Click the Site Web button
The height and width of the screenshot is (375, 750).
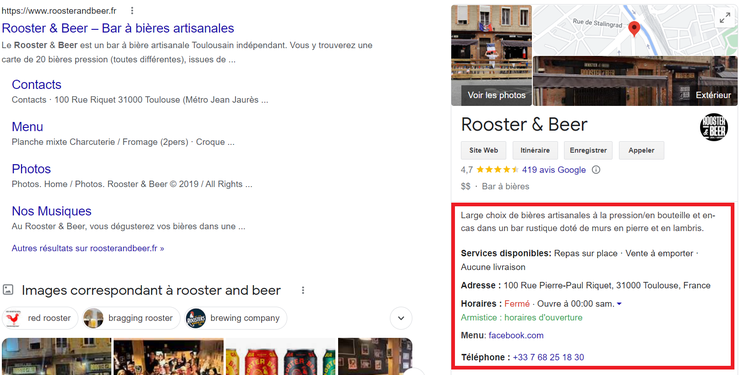click(483, 150)
